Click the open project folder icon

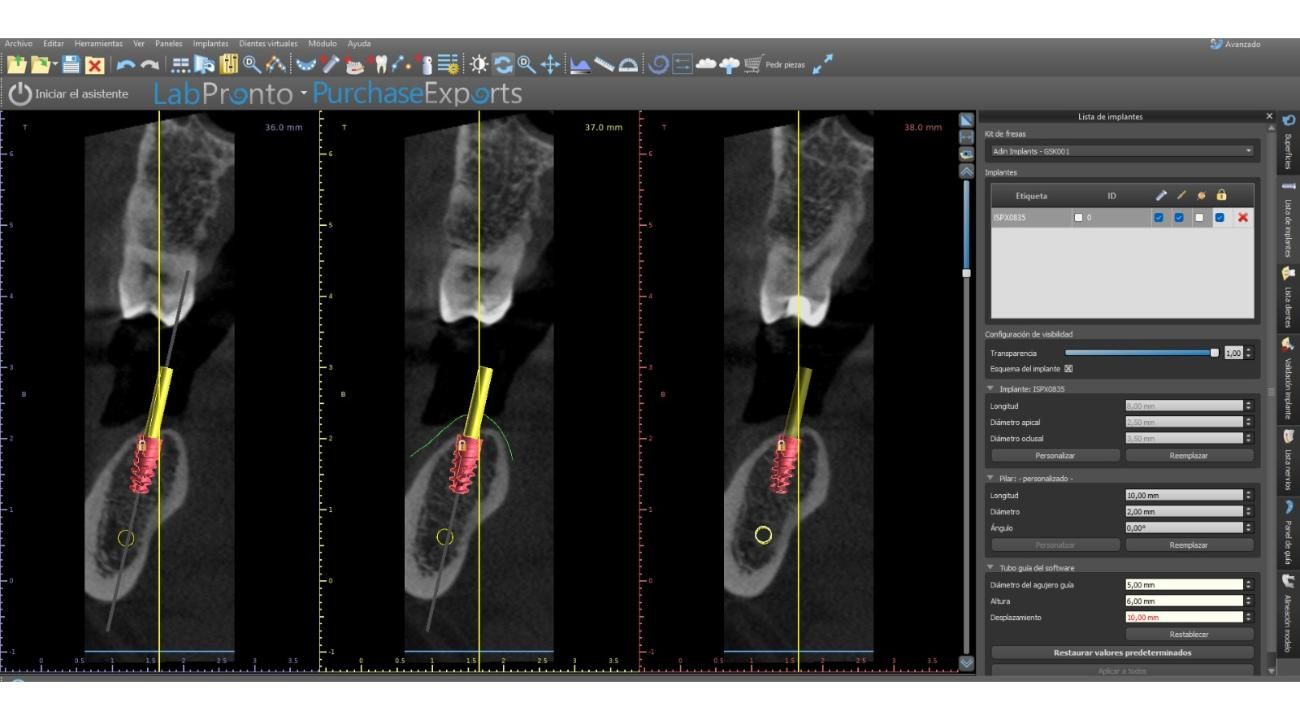(40, 65)
